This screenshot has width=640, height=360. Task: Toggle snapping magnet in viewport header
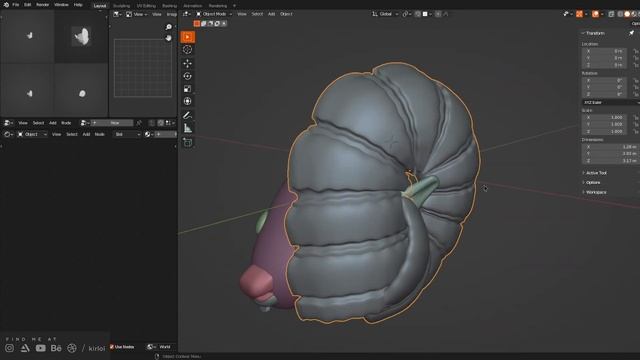point(418,14)
